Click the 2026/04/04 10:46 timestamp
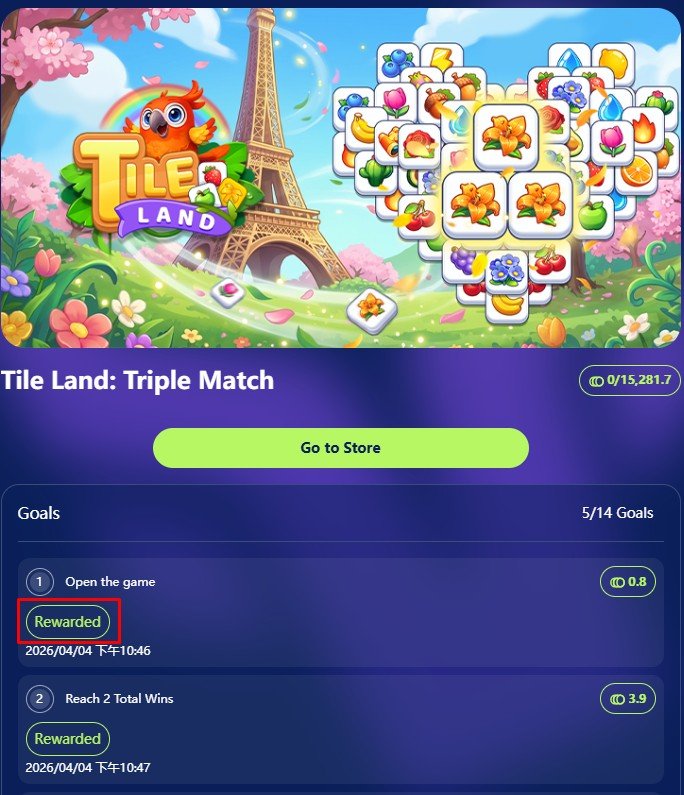684x795 pixels. [x=88, y=651]
